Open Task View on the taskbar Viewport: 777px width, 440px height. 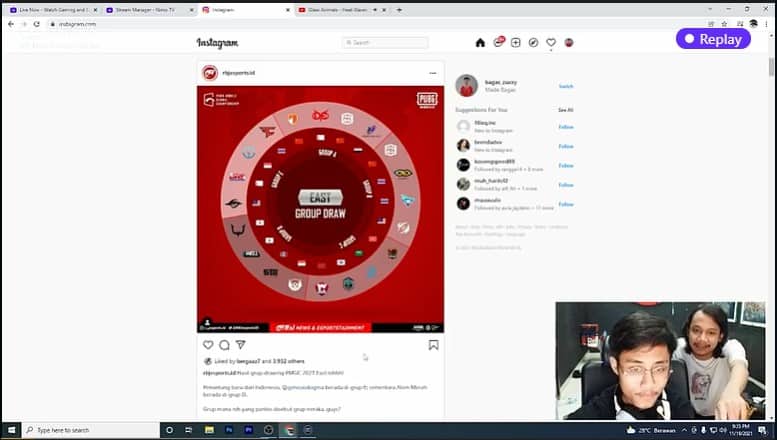(x=189, y=430)
